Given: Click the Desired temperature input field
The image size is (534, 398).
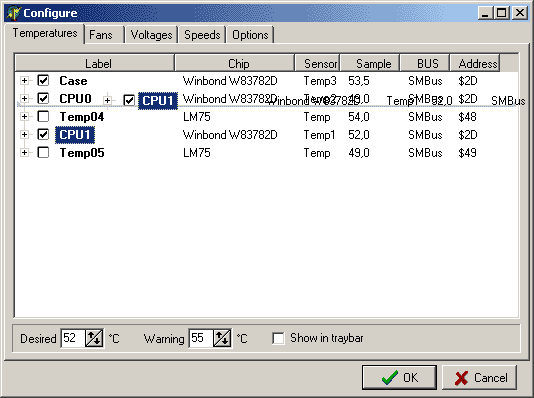Looking at the screenshot, I should coord(73,338).
